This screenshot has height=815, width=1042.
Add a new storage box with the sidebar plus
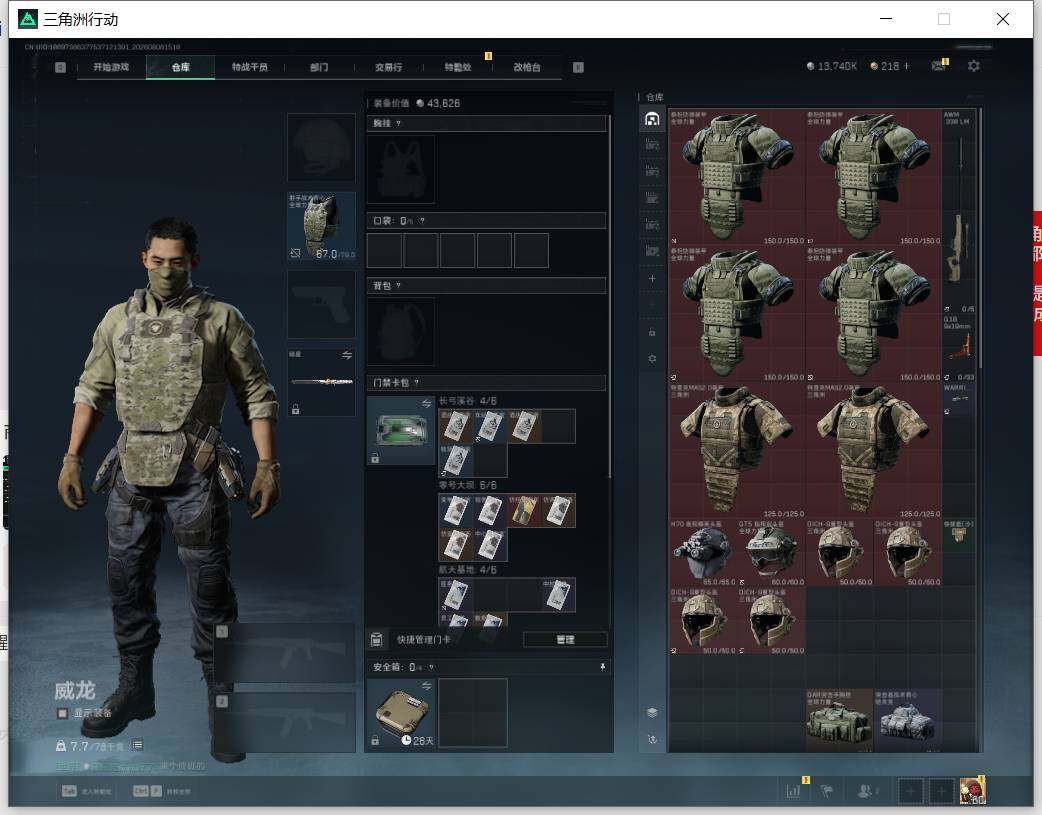pyautogui.click(x=652, y=279)
